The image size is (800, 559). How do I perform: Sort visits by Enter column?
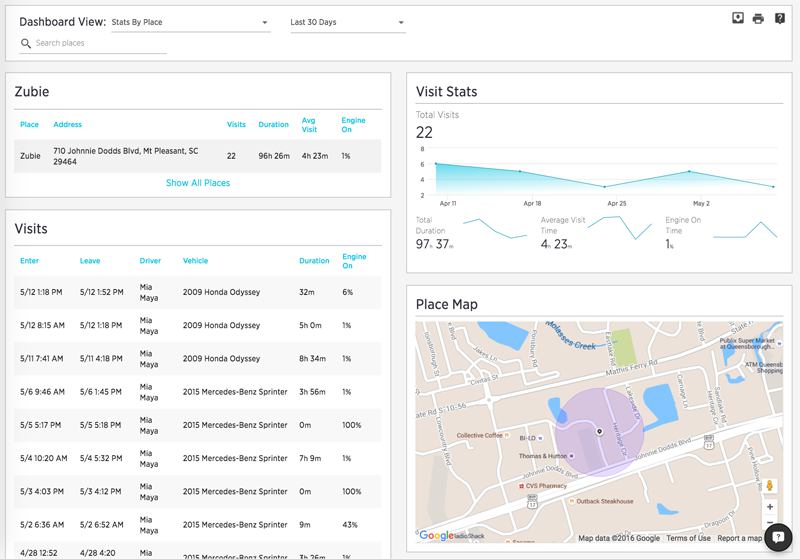point(29,261)
